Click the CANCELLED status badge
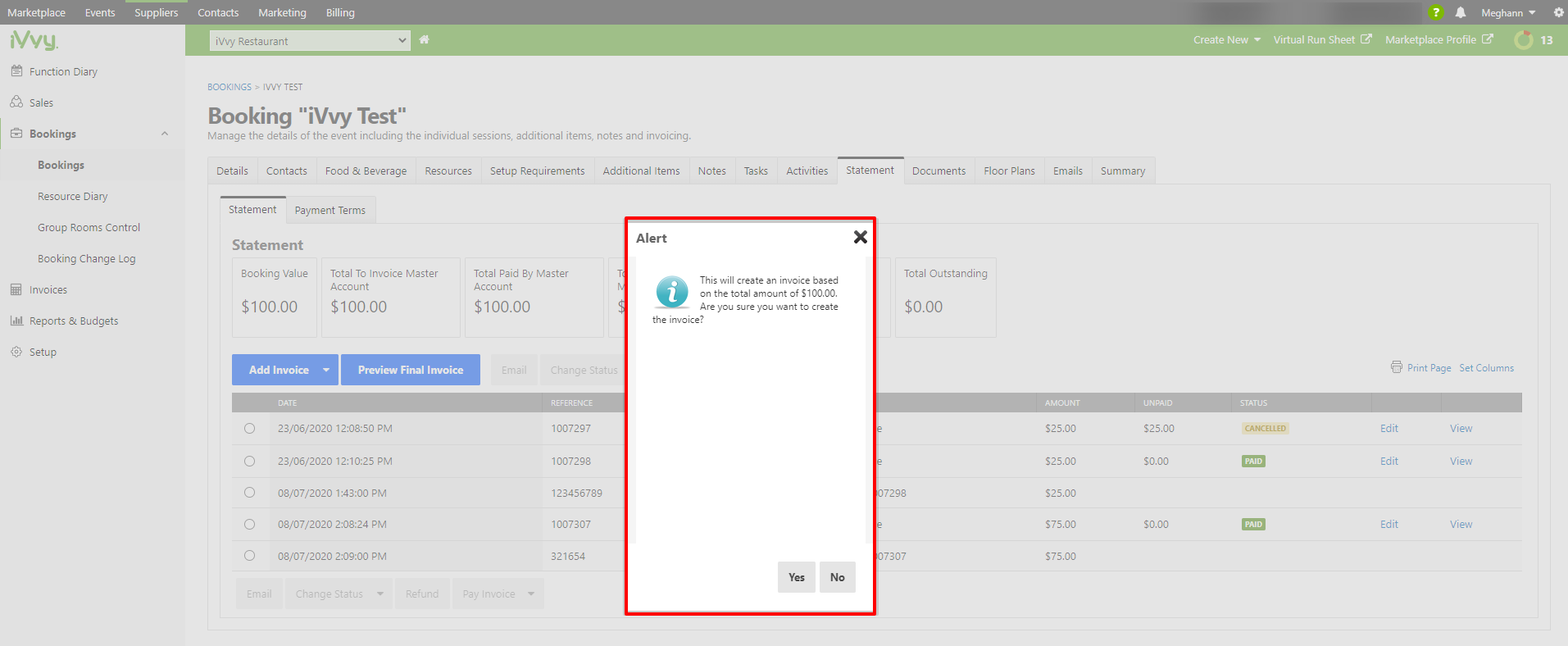This screenshot has width=1568, height=646. tap(1266, 429)
